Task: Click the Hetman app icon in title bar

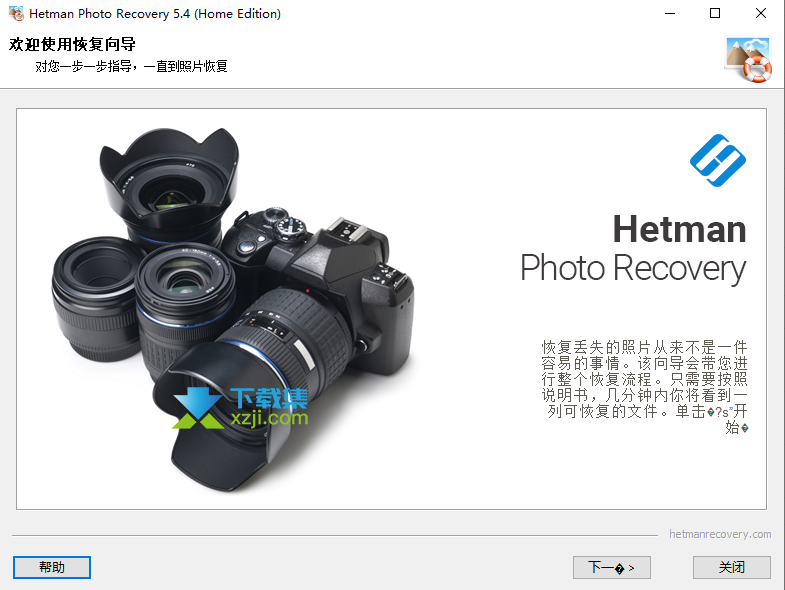Action: (16, 14)
